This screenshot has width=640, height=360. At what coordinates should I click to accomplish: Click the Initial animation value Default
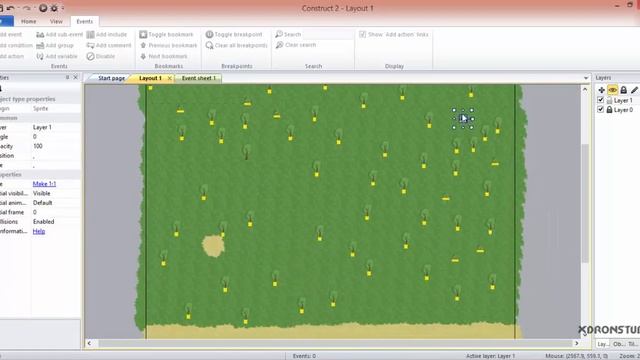point(42,202)
